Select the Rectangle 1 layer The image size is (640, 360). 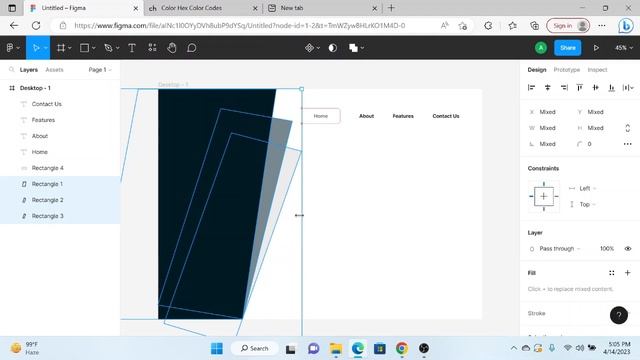pyautogui.click(x=47, y=184)
